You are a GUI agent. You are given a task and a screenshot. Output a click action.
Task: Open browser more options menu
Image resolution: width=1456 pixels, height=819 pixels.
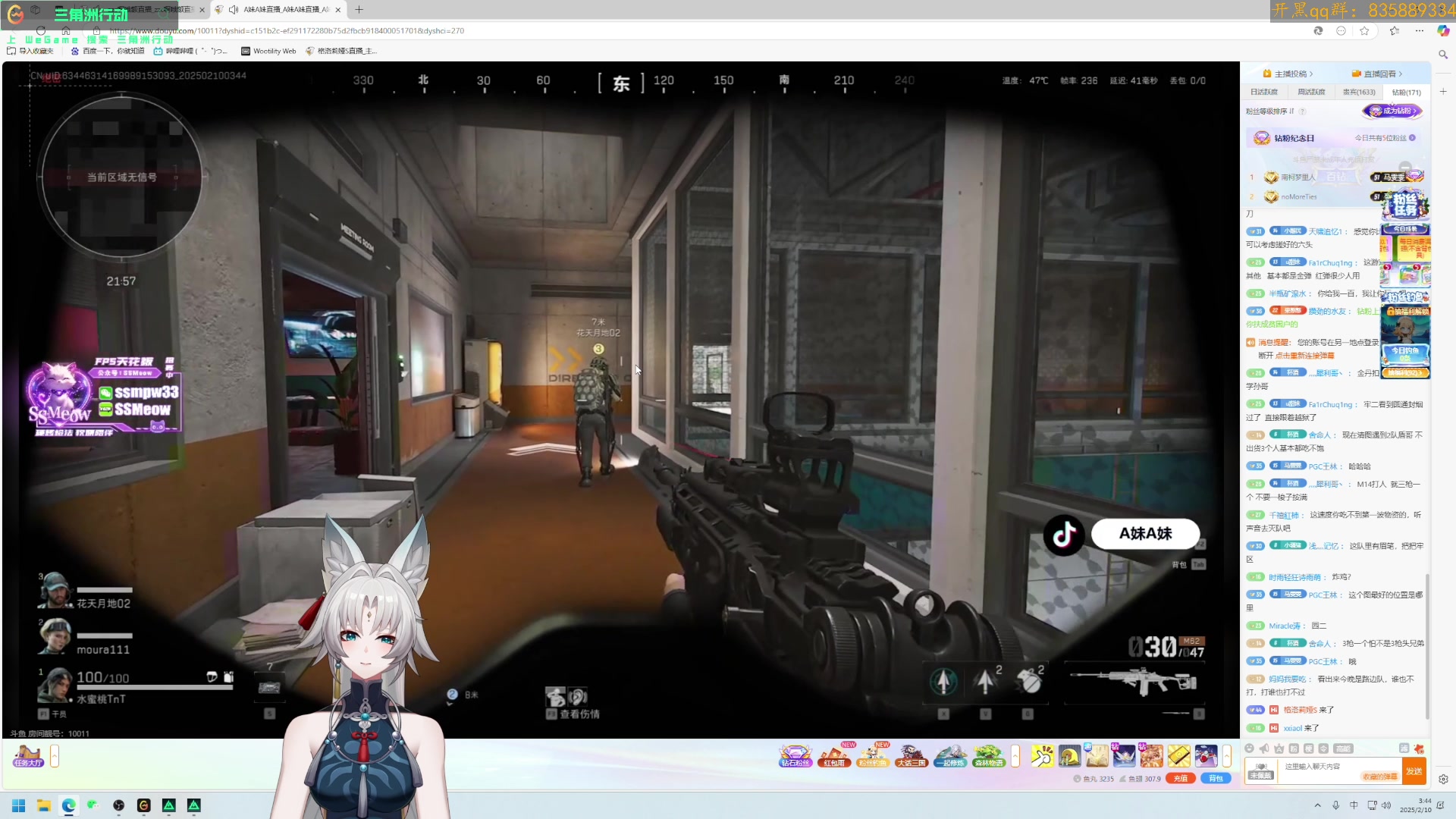(x=1420, y=30)
